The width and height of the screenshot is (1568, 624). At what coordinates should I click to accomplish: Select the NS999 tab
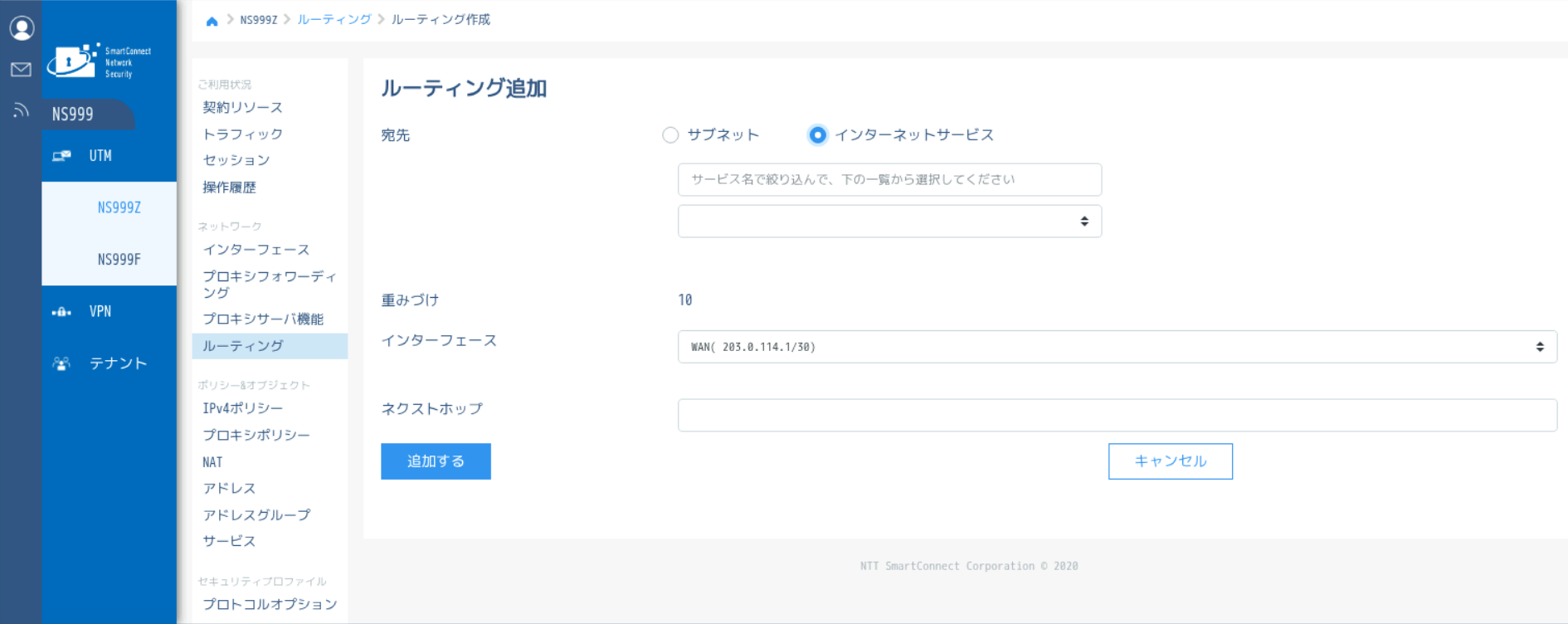click(87, 115)
